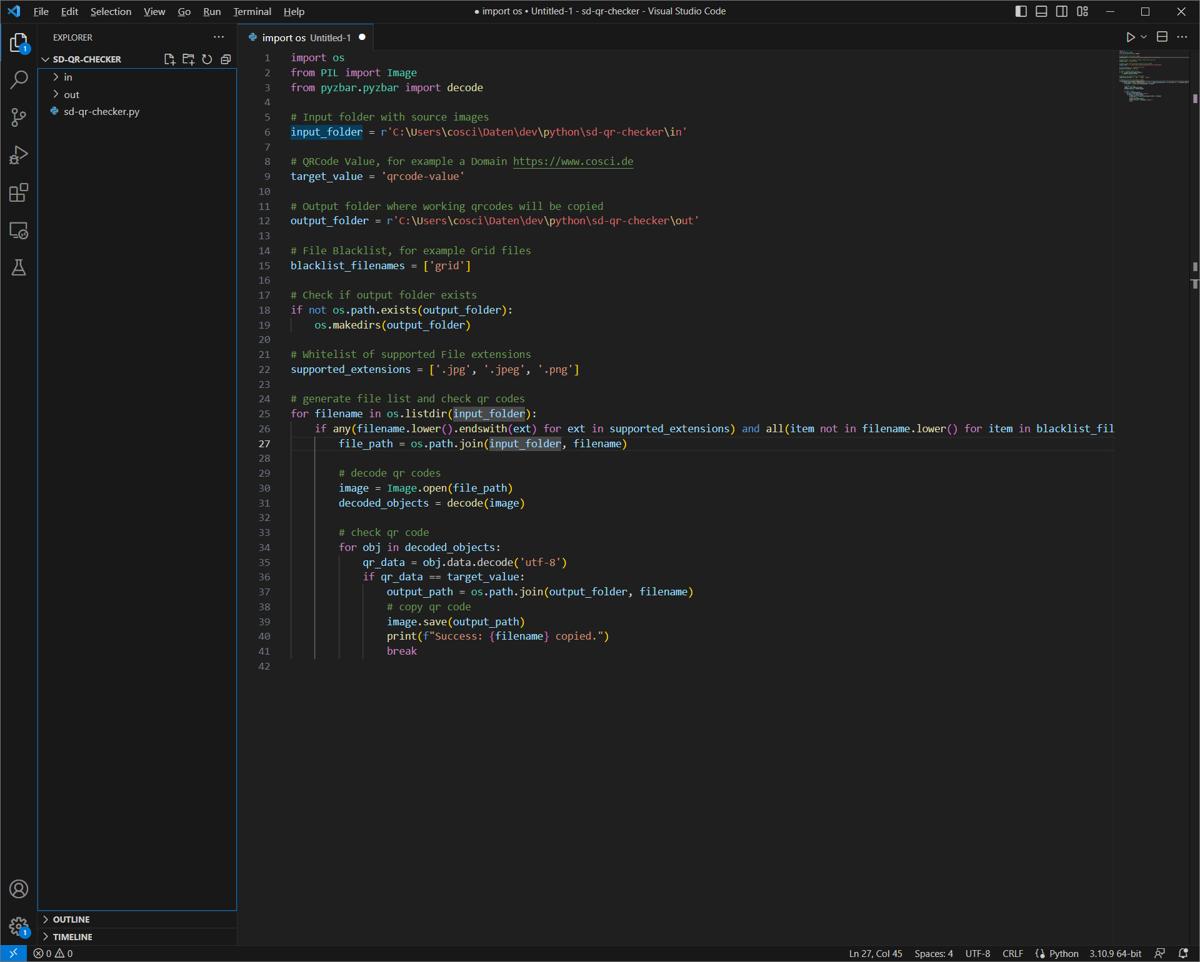This screenshot has height=962, width=1200.
Task: Click the https://www.cosci.de link in code
Action: (573, 161)
